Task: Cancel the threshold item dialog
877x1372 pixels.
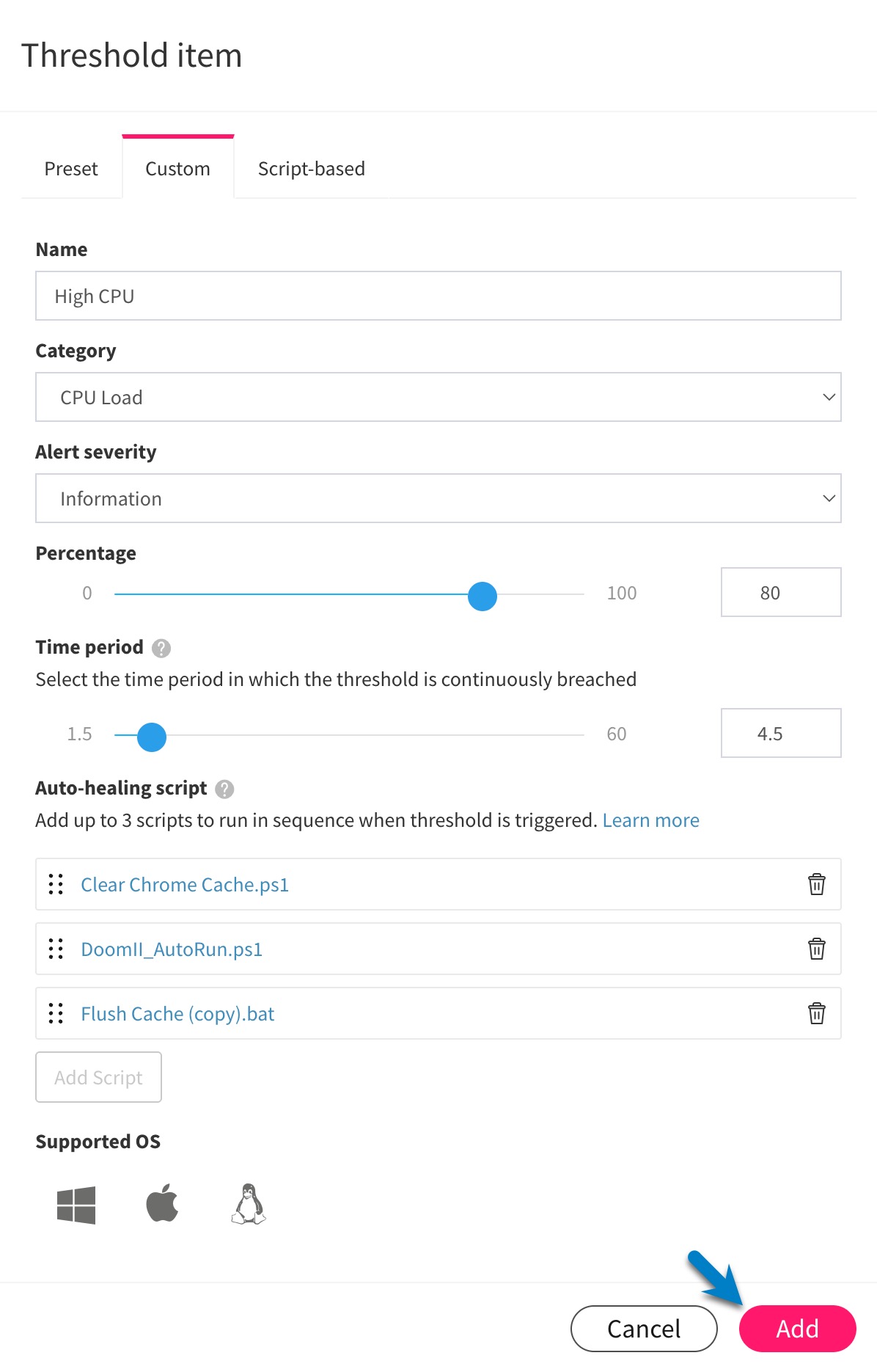Action: coord(643,1328)
